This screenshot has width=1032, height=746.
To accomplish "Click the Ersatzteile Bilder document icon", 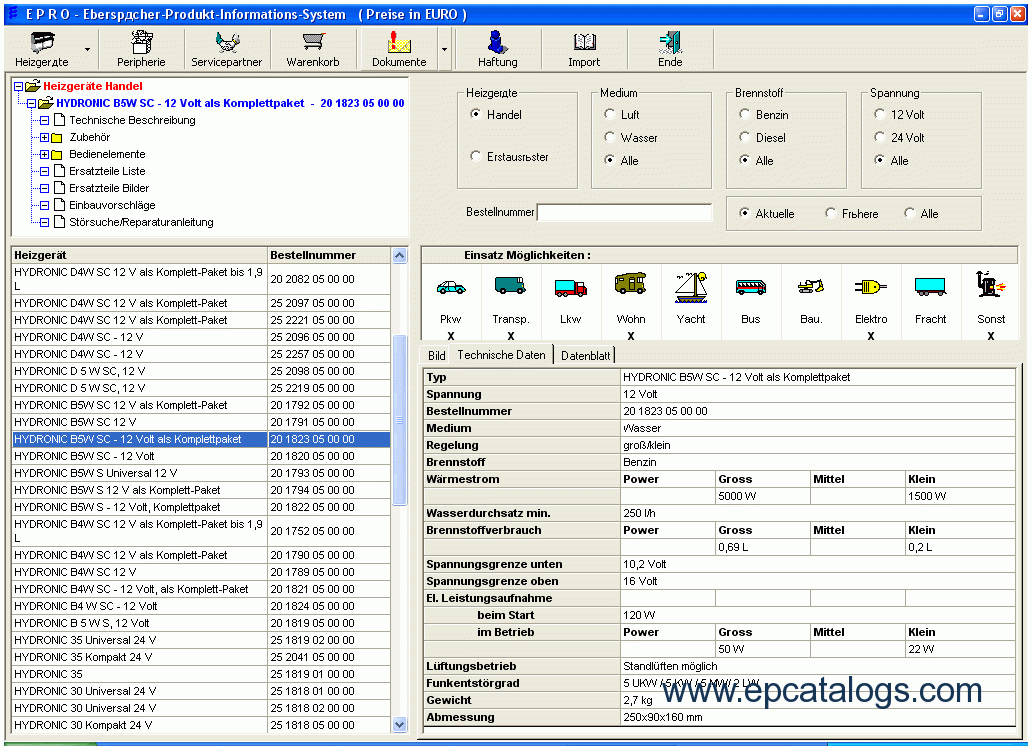I will [x=59, y=188].
